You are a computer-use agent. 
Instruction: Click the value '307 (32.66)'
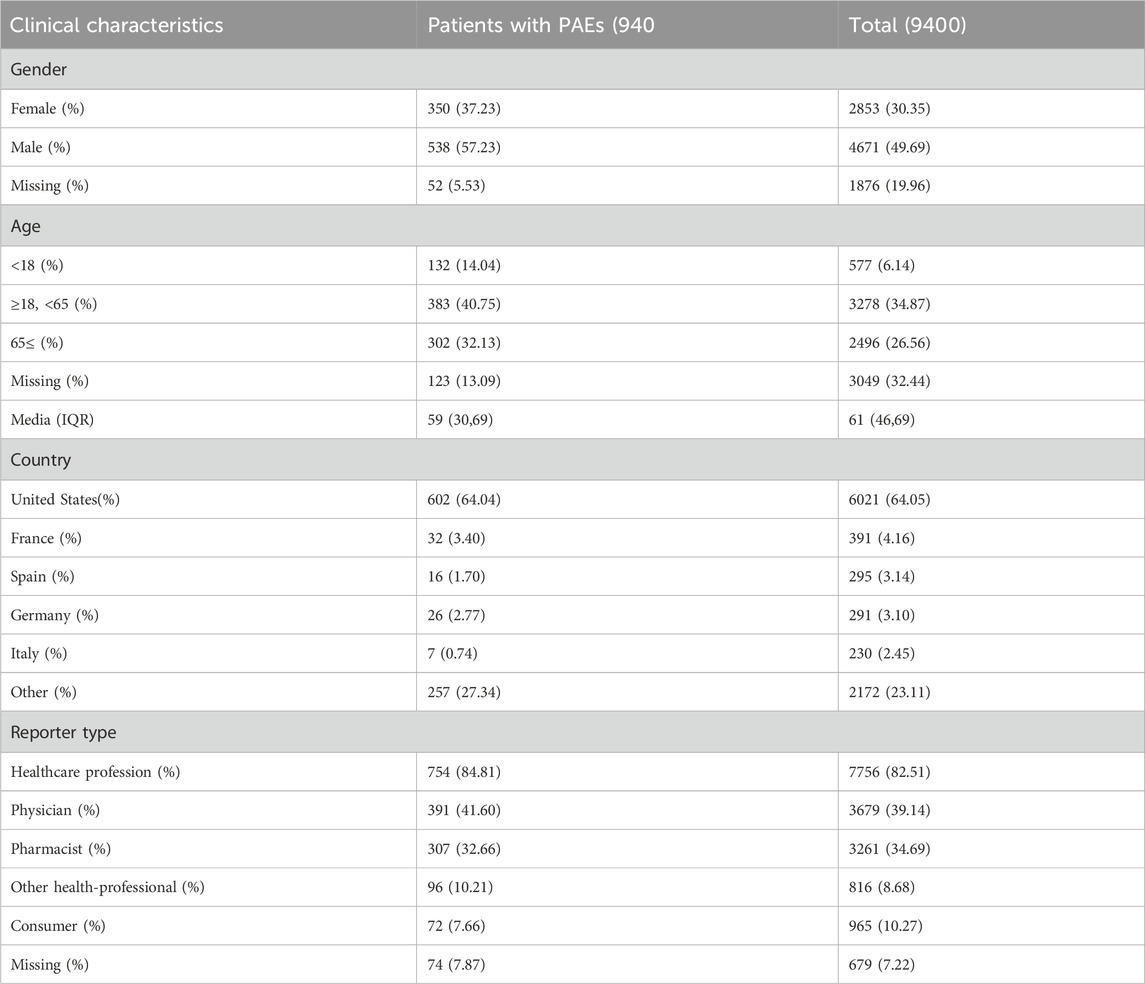pos(464,850)
